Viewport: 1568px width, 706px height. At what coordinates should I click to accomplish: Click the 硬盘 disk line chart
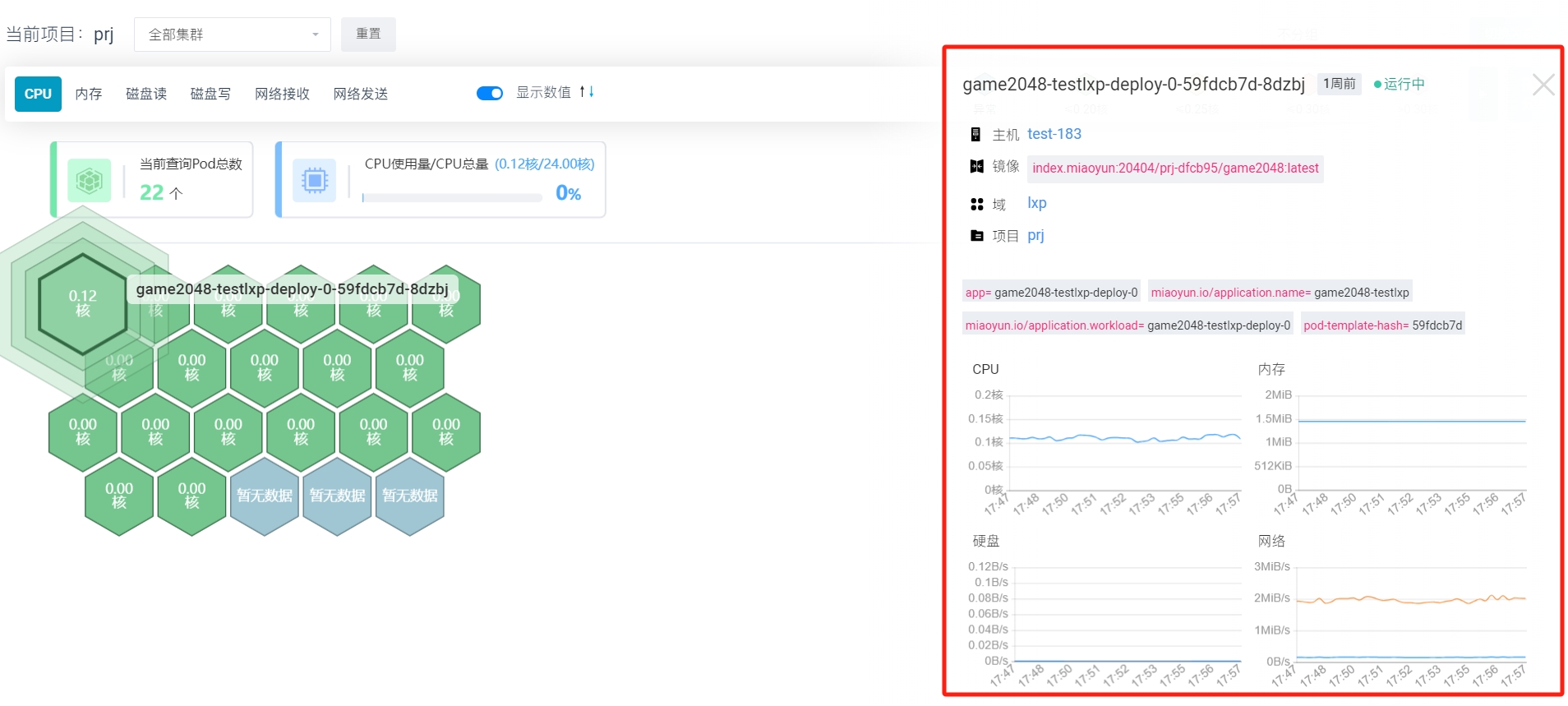(1127, 614)
